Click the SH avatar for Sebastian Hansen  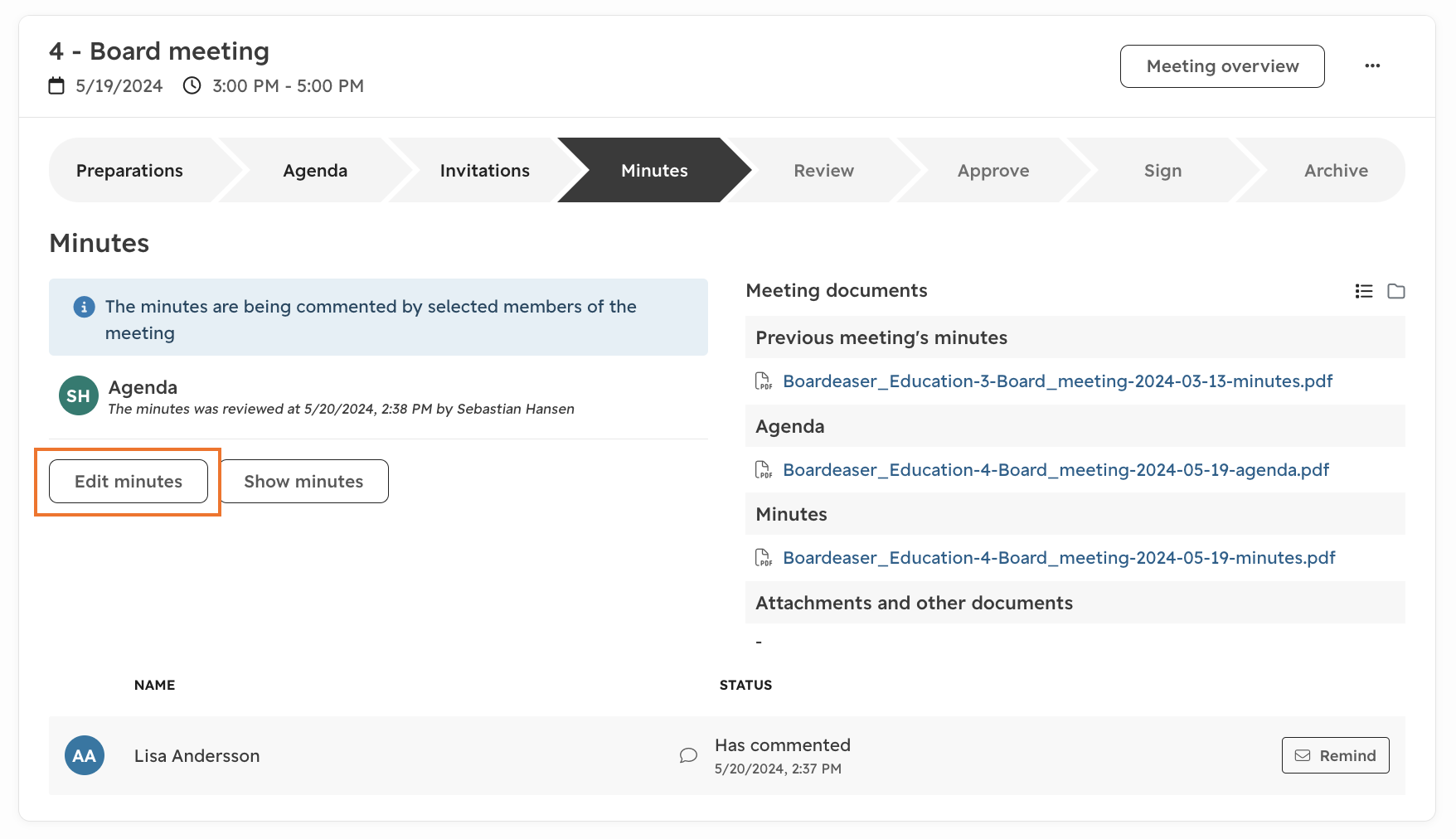(x=79, y=395)
